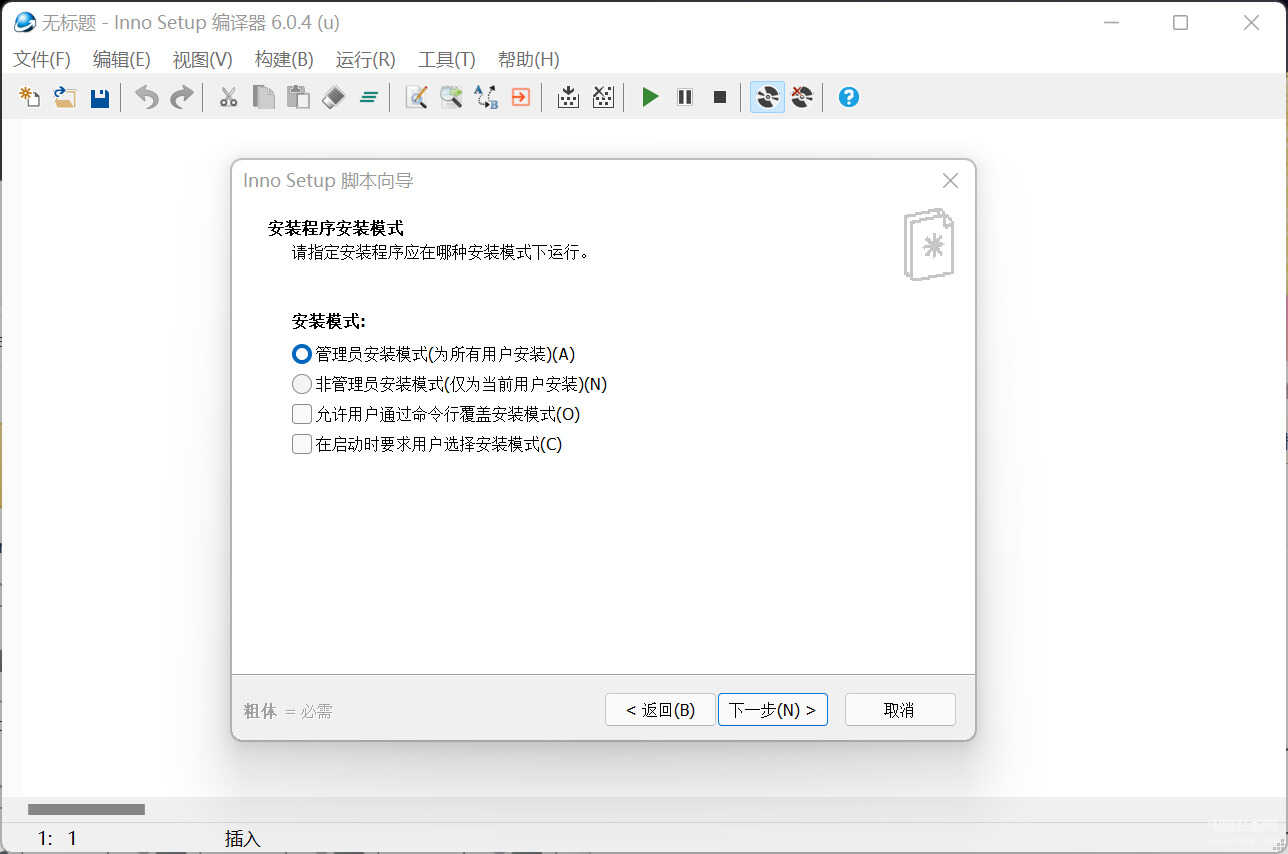Redo the last undone edit

tap(182, 97)
